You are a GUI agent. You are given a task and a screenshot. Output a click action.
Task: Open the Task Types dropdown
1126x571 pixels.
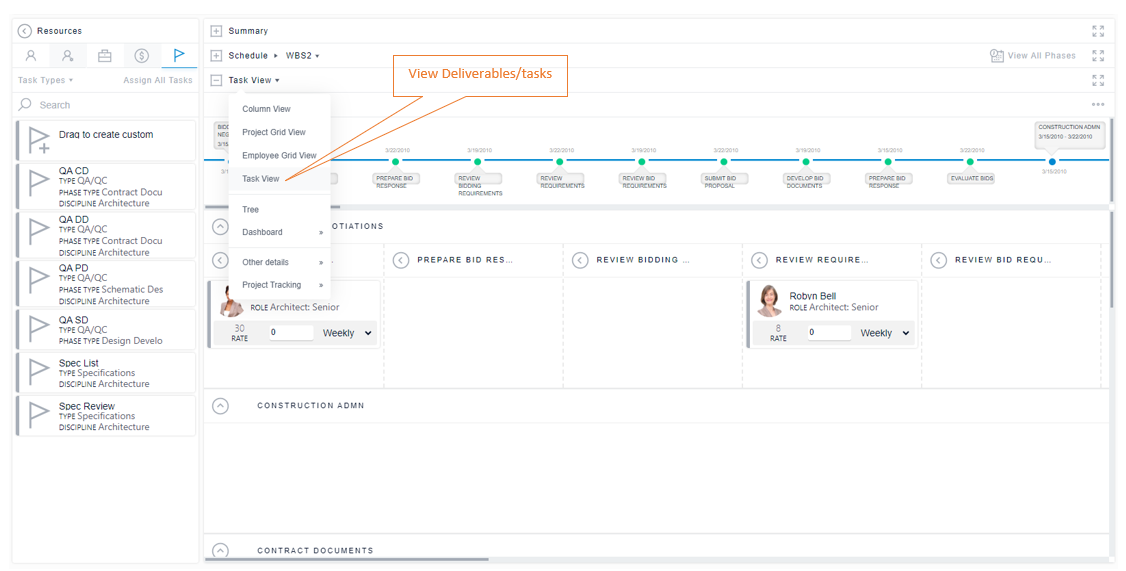coord(45,80)
